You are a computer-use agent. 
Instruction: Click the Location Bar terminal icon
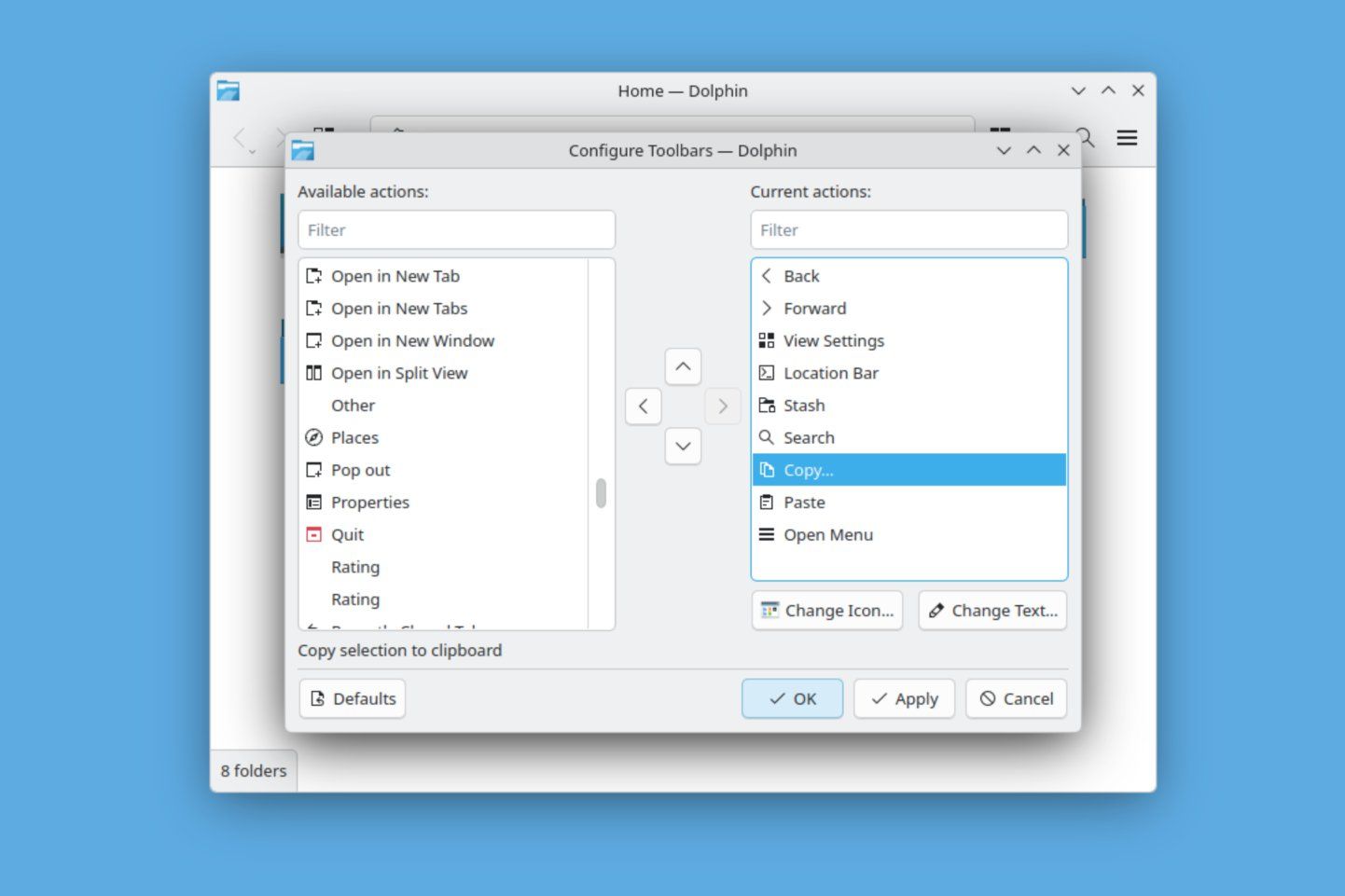767,373
